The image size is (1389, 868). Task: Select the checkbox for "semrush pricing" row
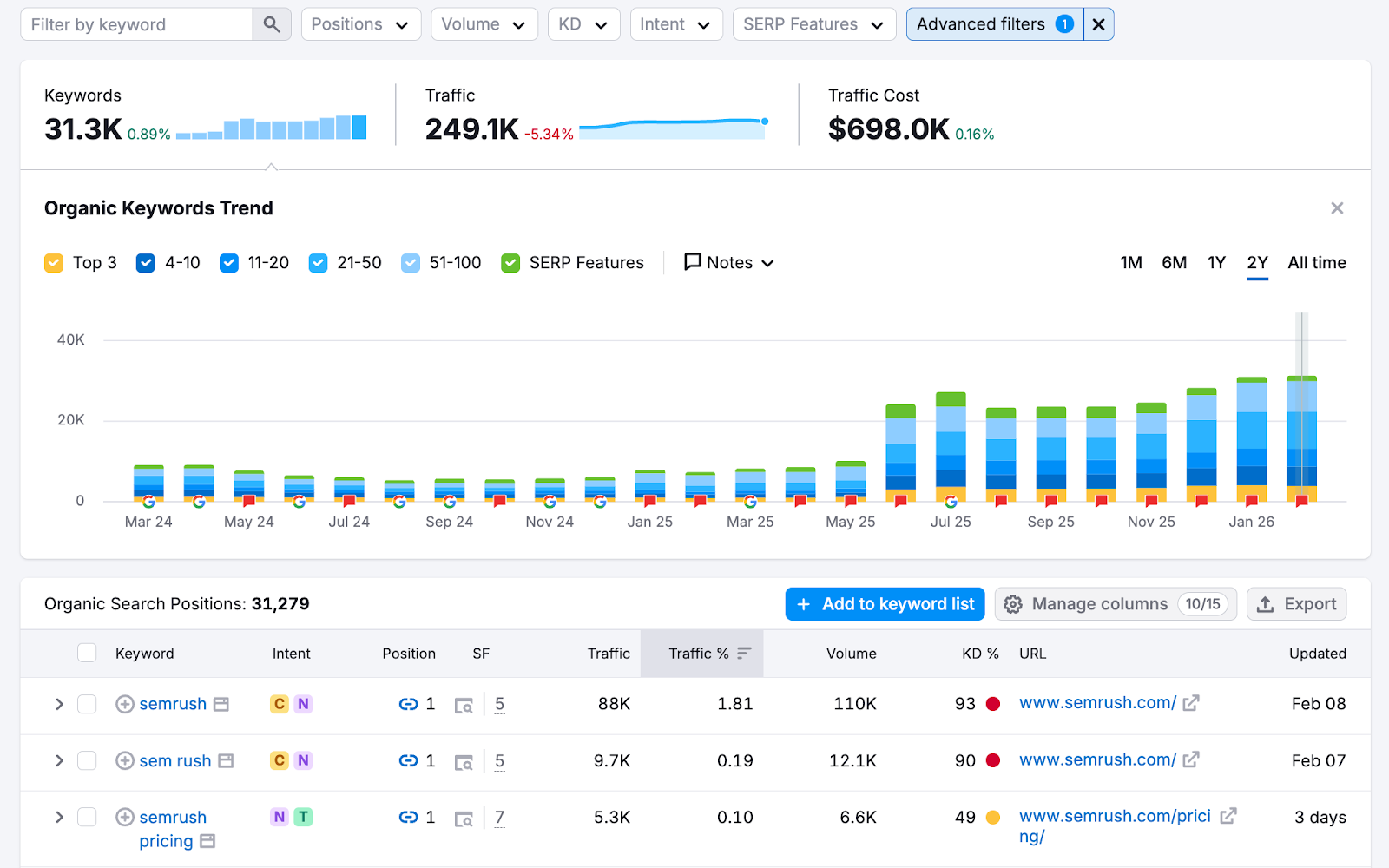(x=87, y=817)
